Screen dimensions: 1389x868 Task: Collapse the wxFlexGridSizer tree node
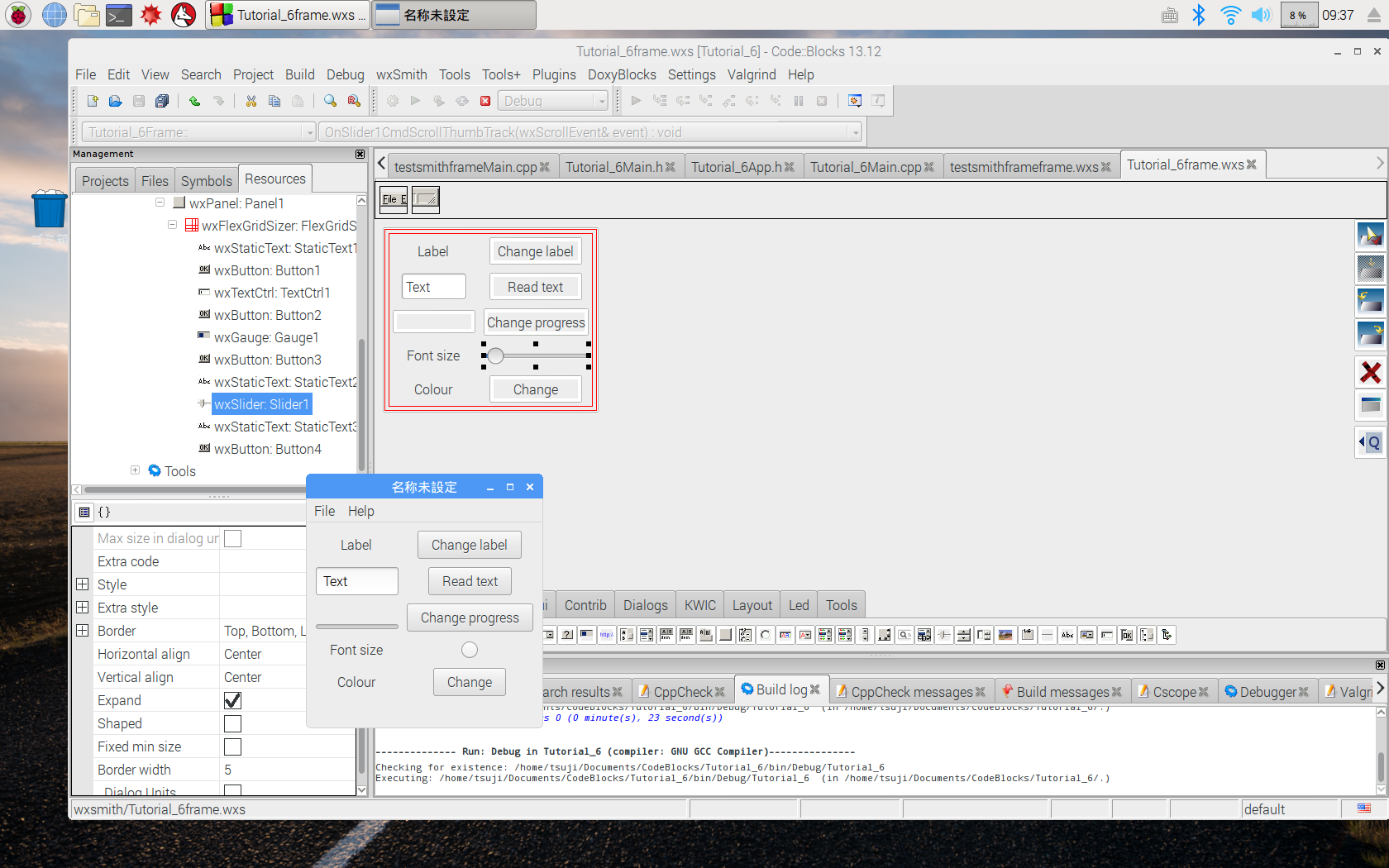point(172,225)
